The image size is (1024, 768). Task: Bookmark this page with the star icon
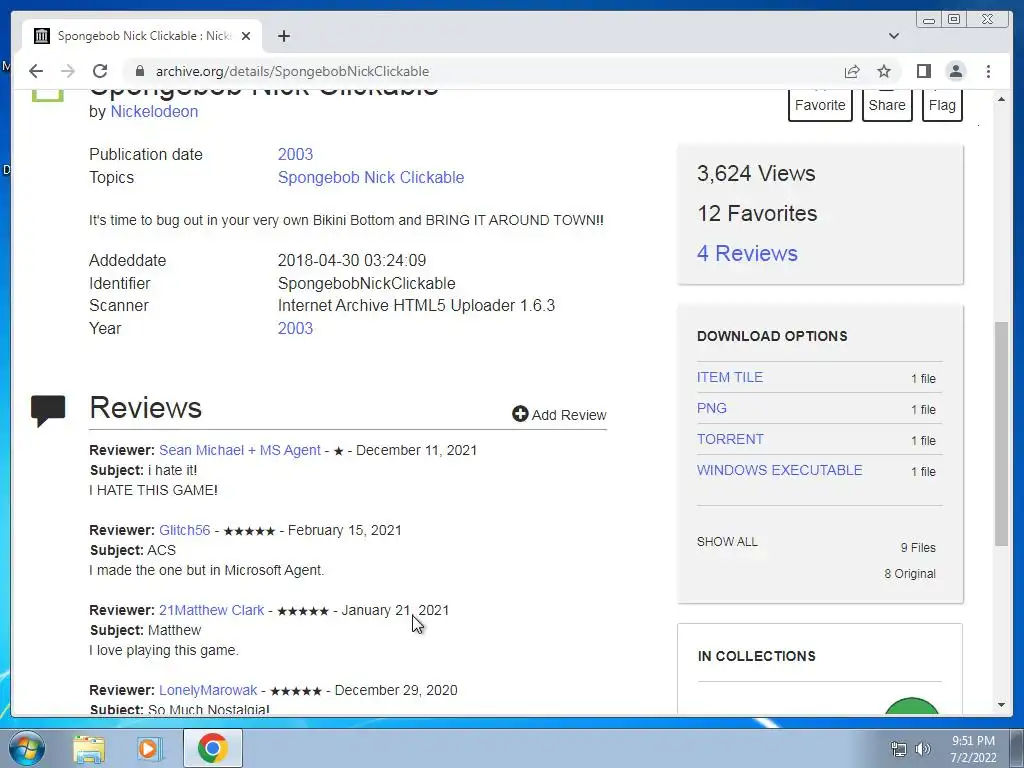coord(884,71)
